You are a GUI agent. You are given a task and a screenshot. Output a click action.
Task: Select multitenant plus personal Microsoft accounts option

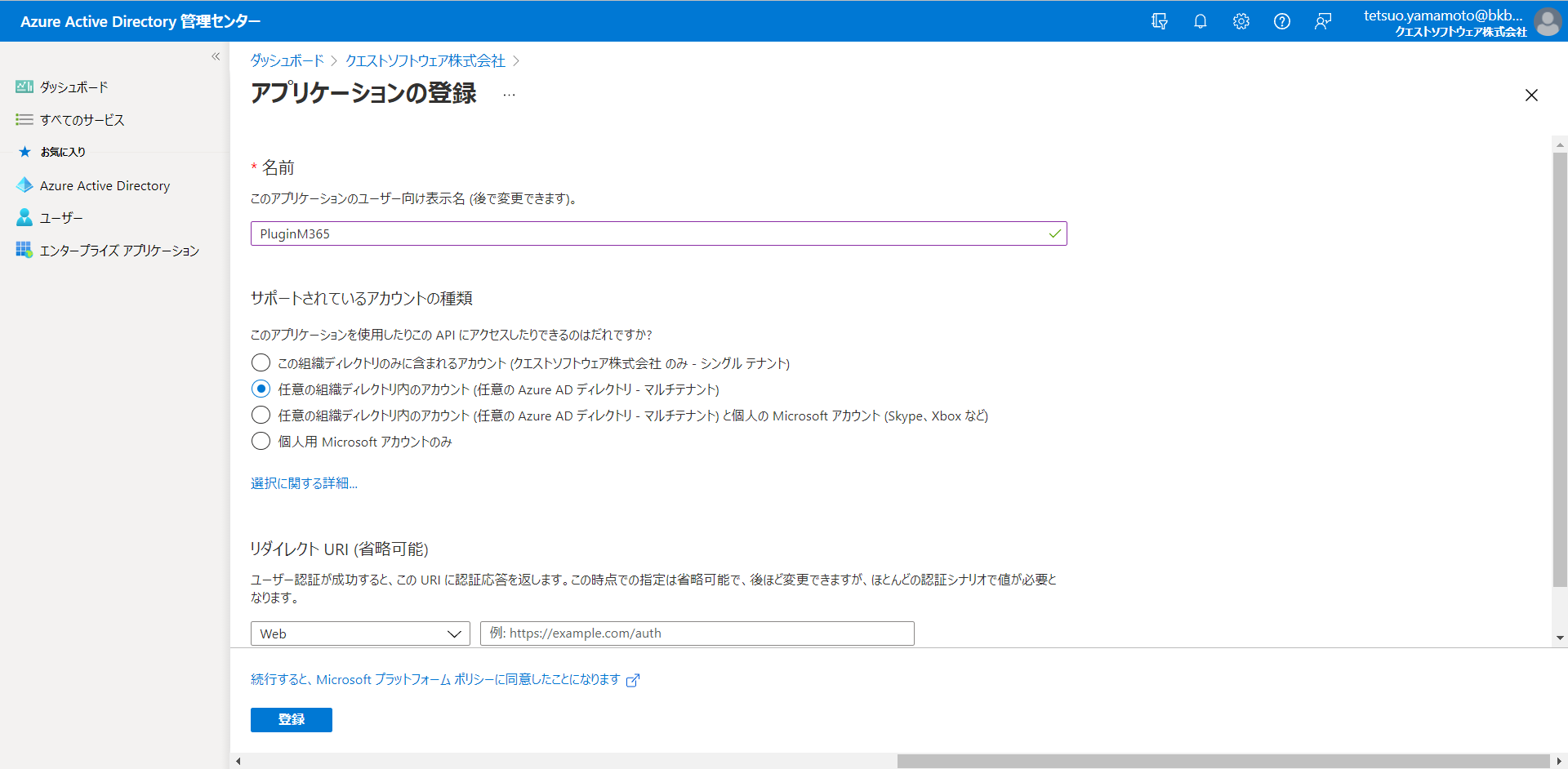(261, 415)
